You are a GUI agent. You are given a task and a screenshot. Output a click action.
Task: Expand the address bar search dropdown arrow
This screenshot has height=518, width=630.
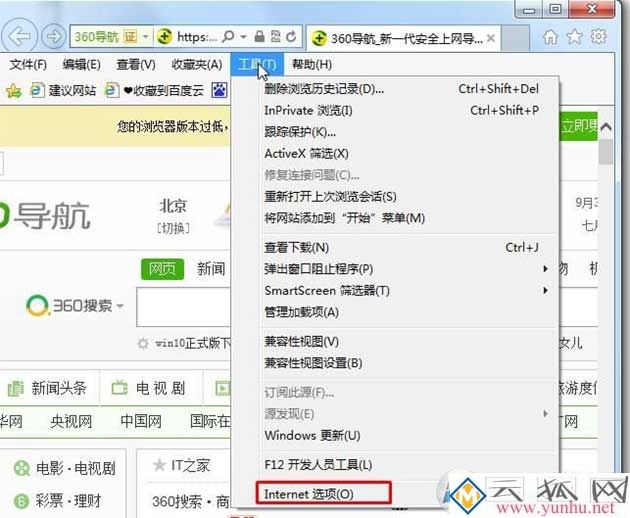[243, 37]
